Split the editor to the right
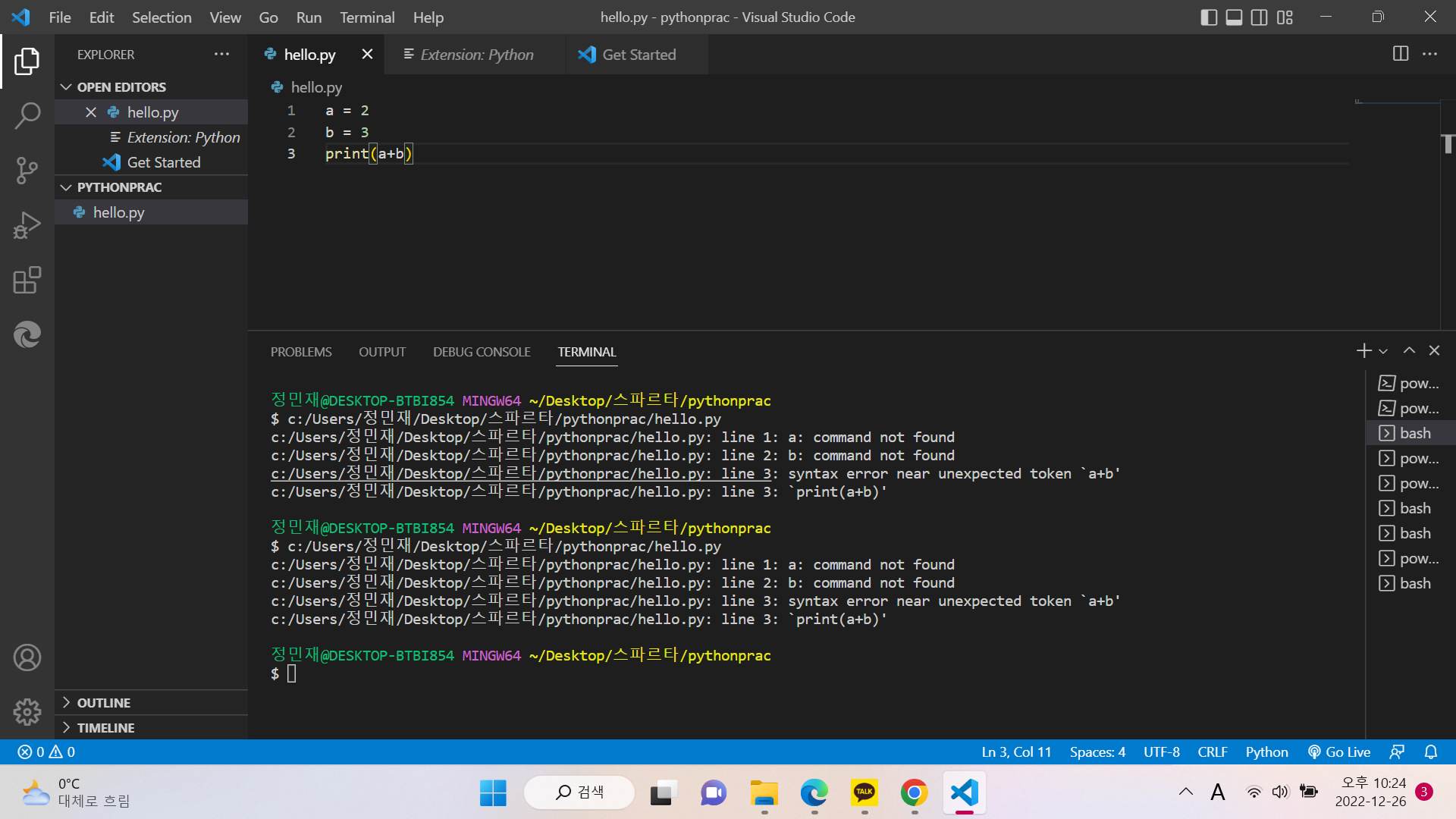 (x=1401, y=54)
